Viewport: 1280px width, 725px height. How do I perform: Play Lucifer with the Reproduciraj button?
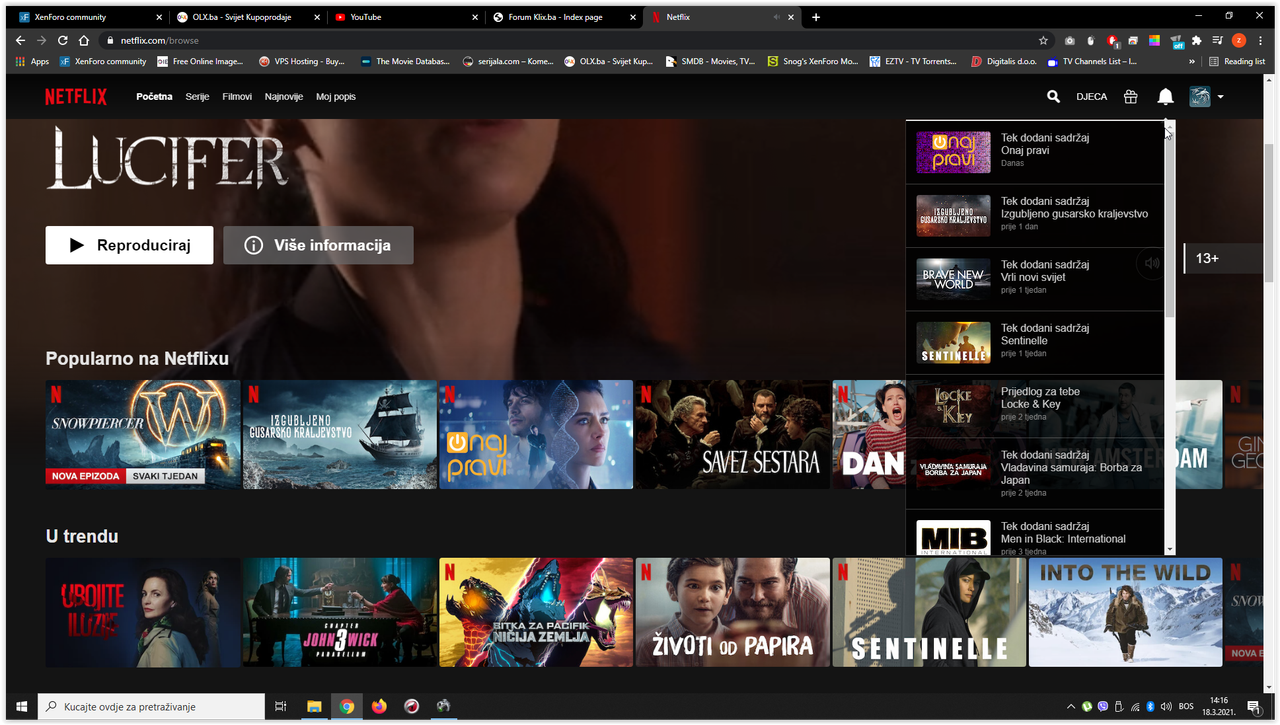[129, 245]
